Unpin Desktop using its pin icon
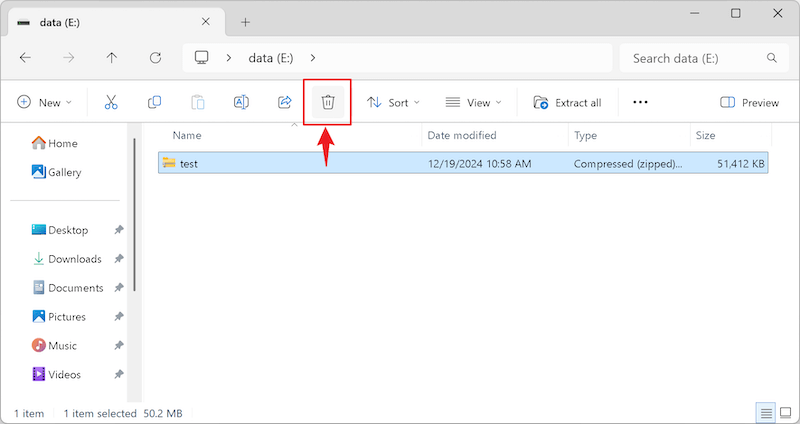The image size is (800, 424). [119, 230]
